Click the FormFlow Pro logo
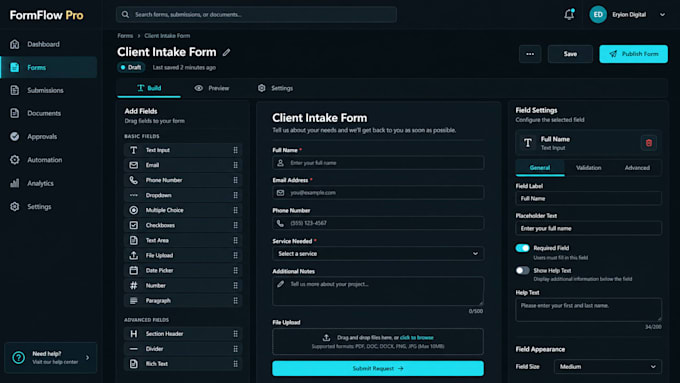Screen dimensions: 680x383 46,15
